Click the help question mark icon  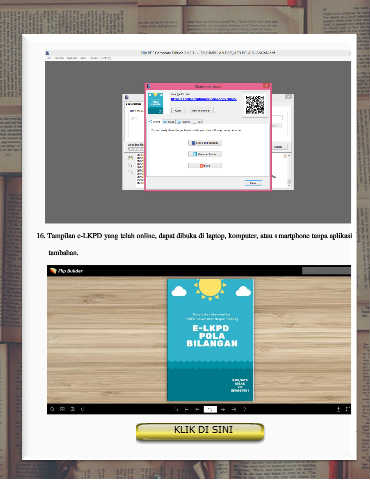pos(244,409)
